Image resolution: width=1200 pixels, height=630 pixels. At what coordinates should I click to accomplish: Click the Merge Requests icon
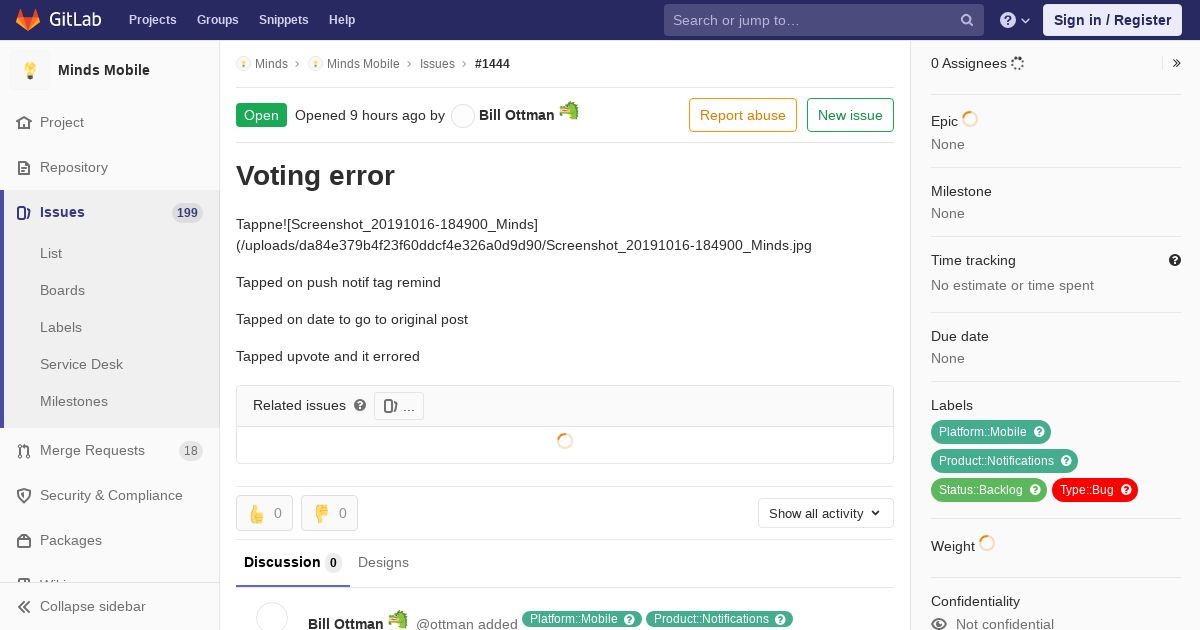pos(24,451)
